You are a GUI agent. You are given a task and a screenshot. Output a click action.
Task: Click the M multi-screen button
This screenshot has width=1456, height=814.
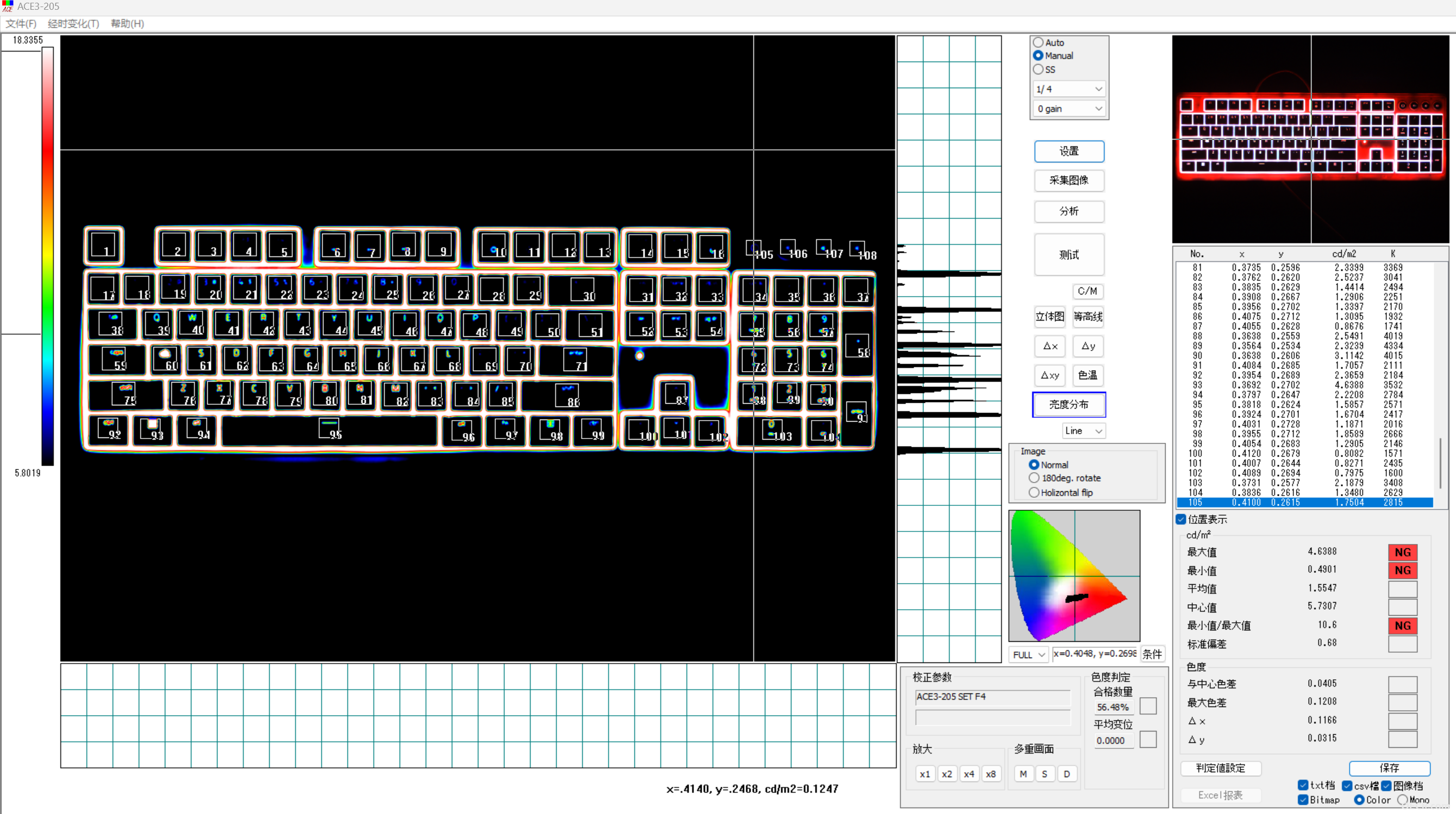pyautogui.click(x=1023, y=774)
